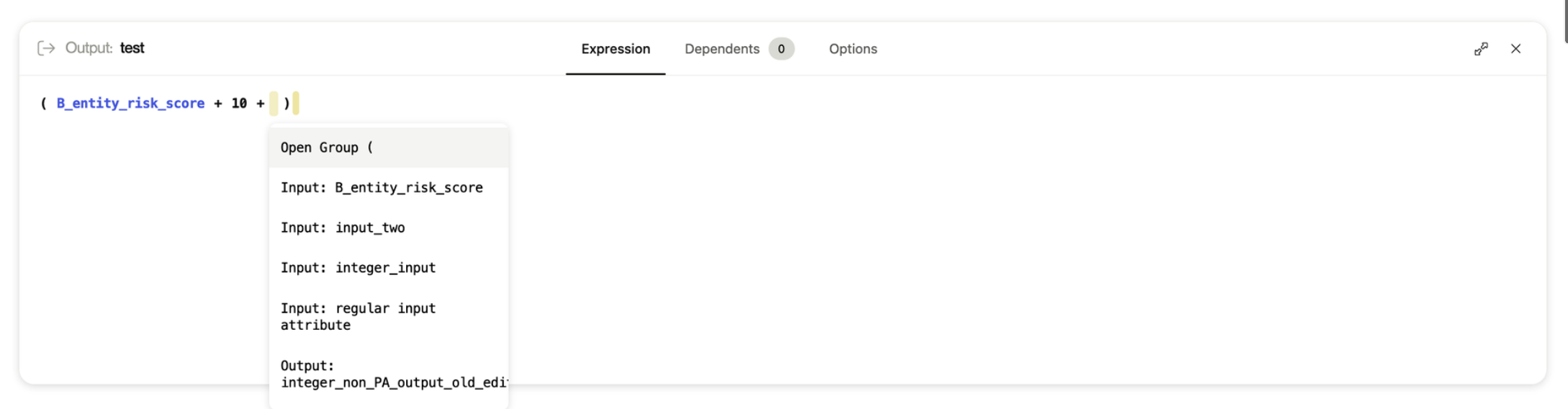Image resolution: width=1568 pixels, height=409 pixels.
Task: Click the blue B_entity_risk_score token in expression
Action: click(x=130, y=104)
